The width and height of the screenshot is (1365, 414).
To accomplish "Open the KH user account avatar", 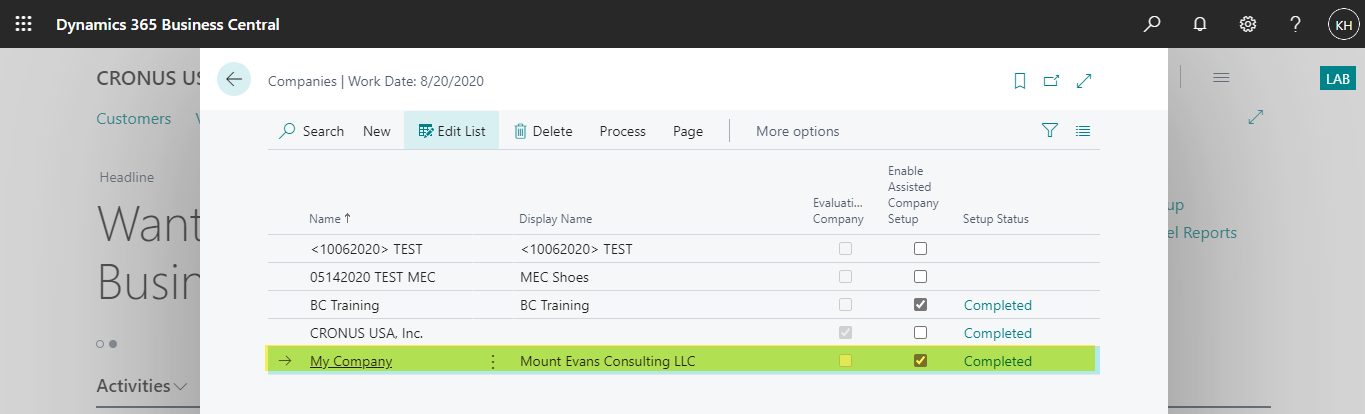I will (1343, 24).
